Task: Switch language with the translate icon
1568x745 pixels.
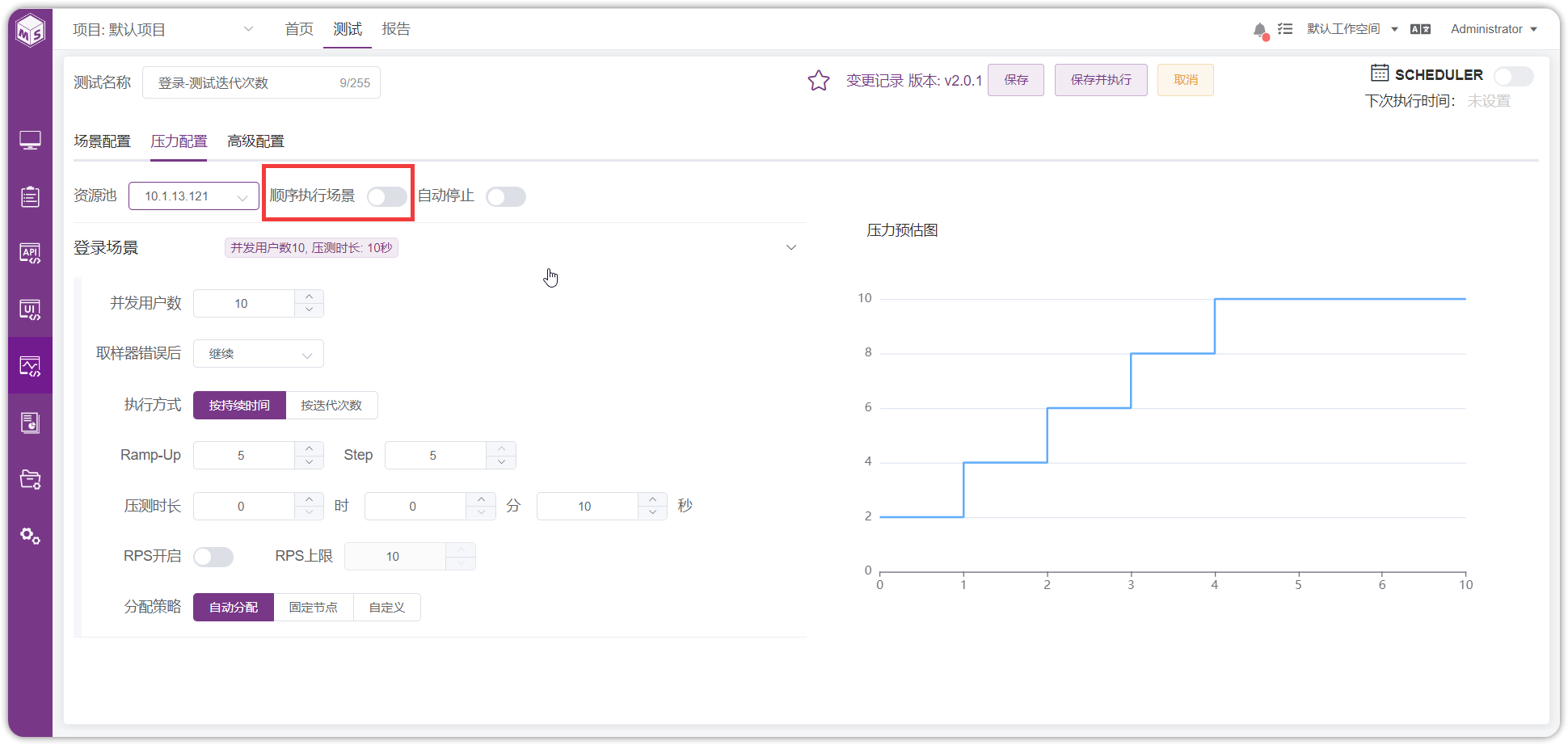Action: click(x=1420, y=29)
